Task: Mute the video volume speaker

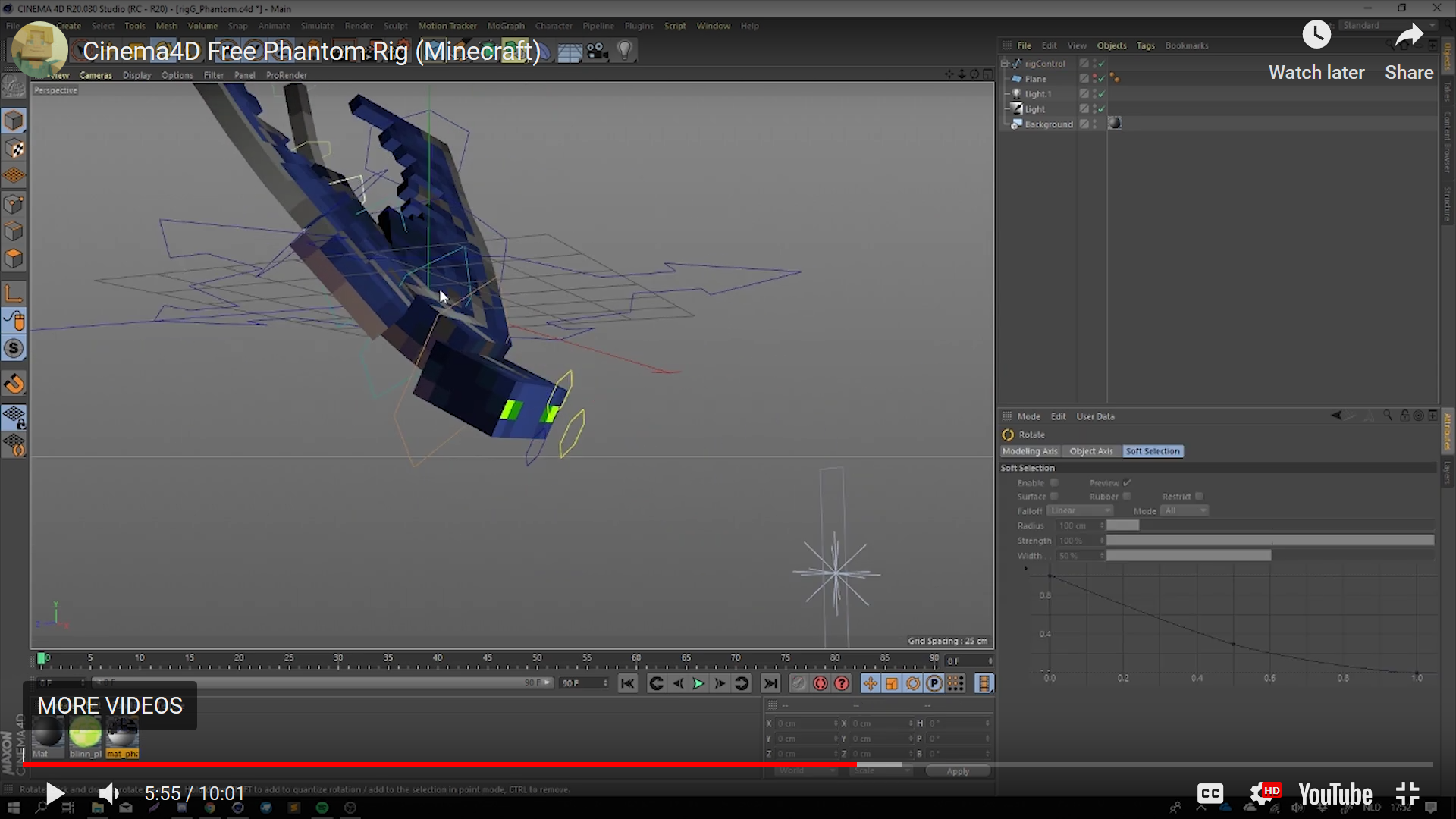Action: 109,793
